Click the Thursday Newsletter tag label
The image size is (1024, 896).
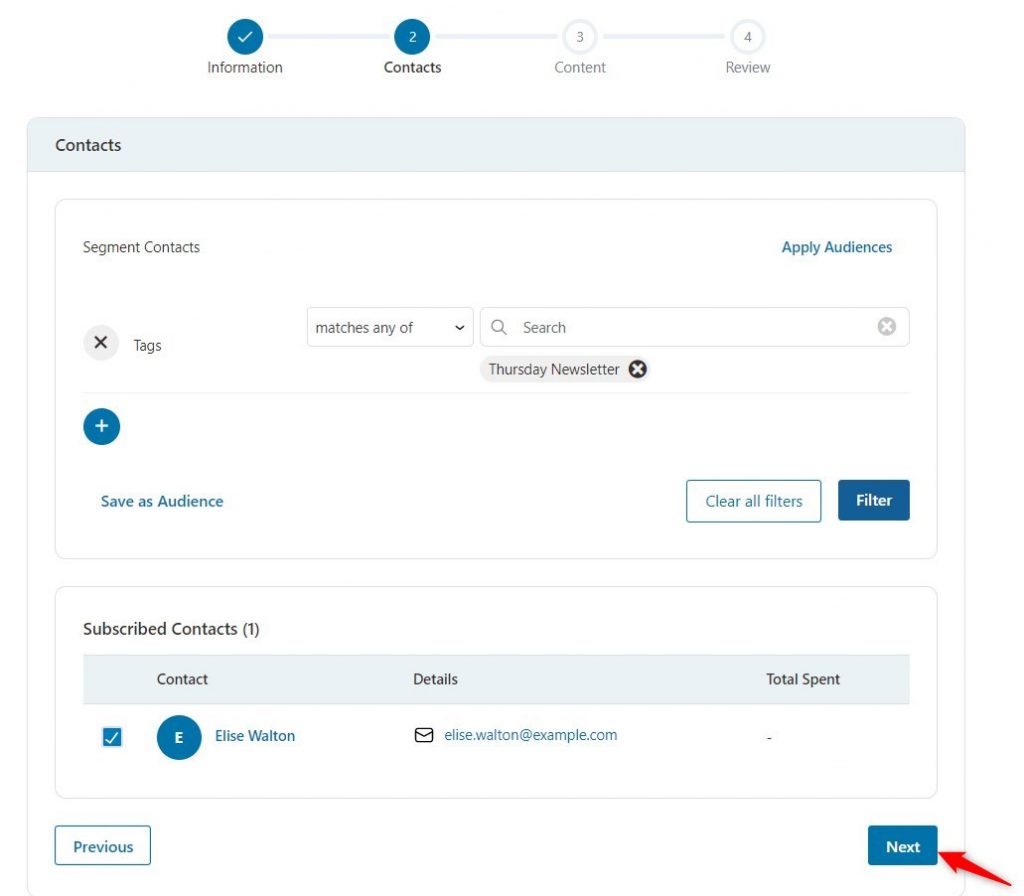(x=554, y=370)
